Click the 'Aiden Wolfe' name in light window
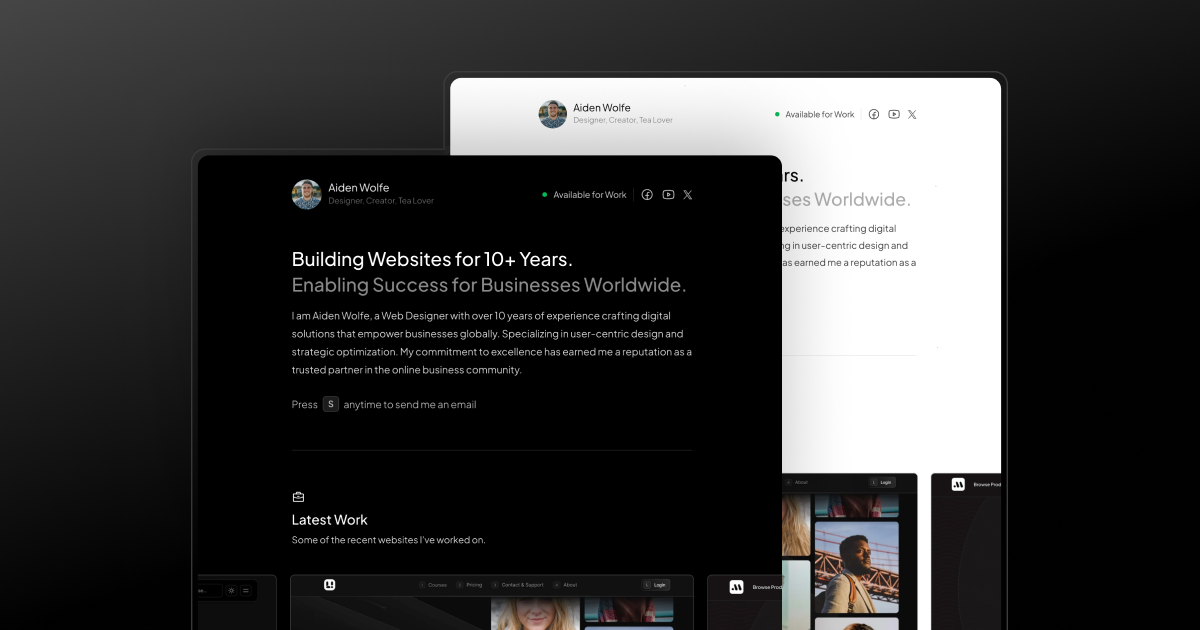Viewport: 1200px width, 630px height. 602,108
